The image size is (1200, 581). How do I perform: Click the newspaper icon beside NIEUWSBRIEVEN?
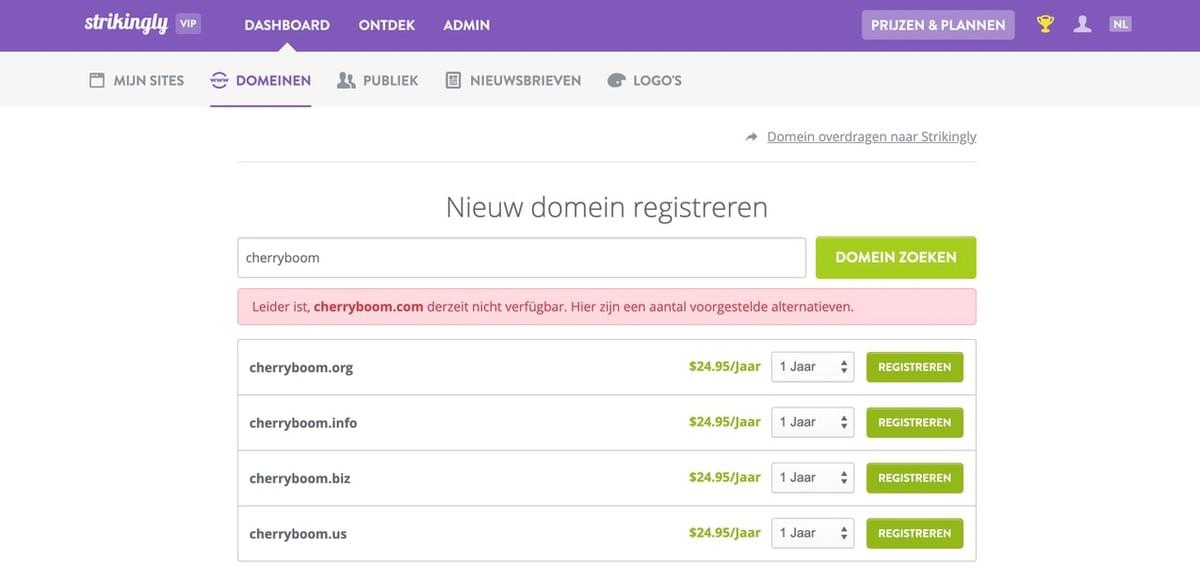pyautogui.click(x=455, y=79)
